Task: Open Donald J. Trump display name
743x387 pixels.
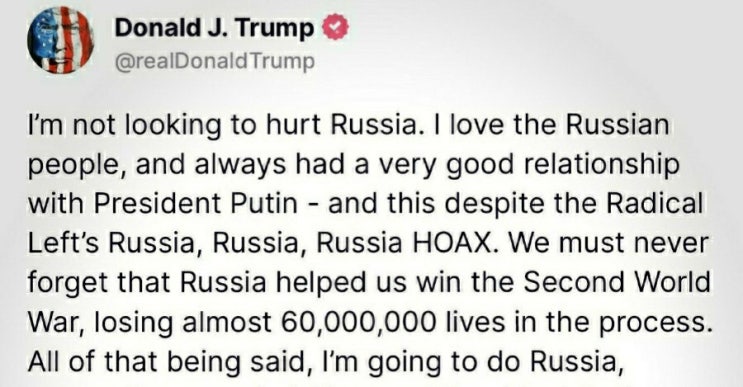Action: pos(214,28)
